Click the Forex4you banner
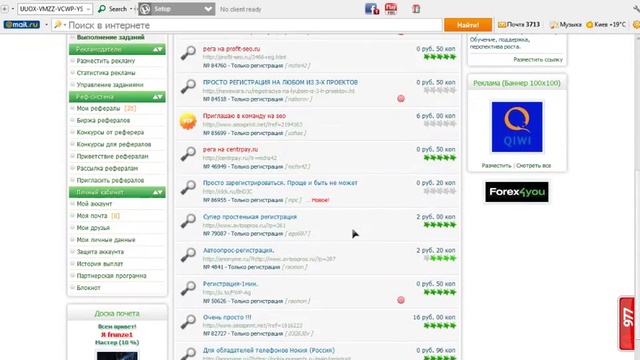This screenshot has height=360, width=640. tap(517, 192)
